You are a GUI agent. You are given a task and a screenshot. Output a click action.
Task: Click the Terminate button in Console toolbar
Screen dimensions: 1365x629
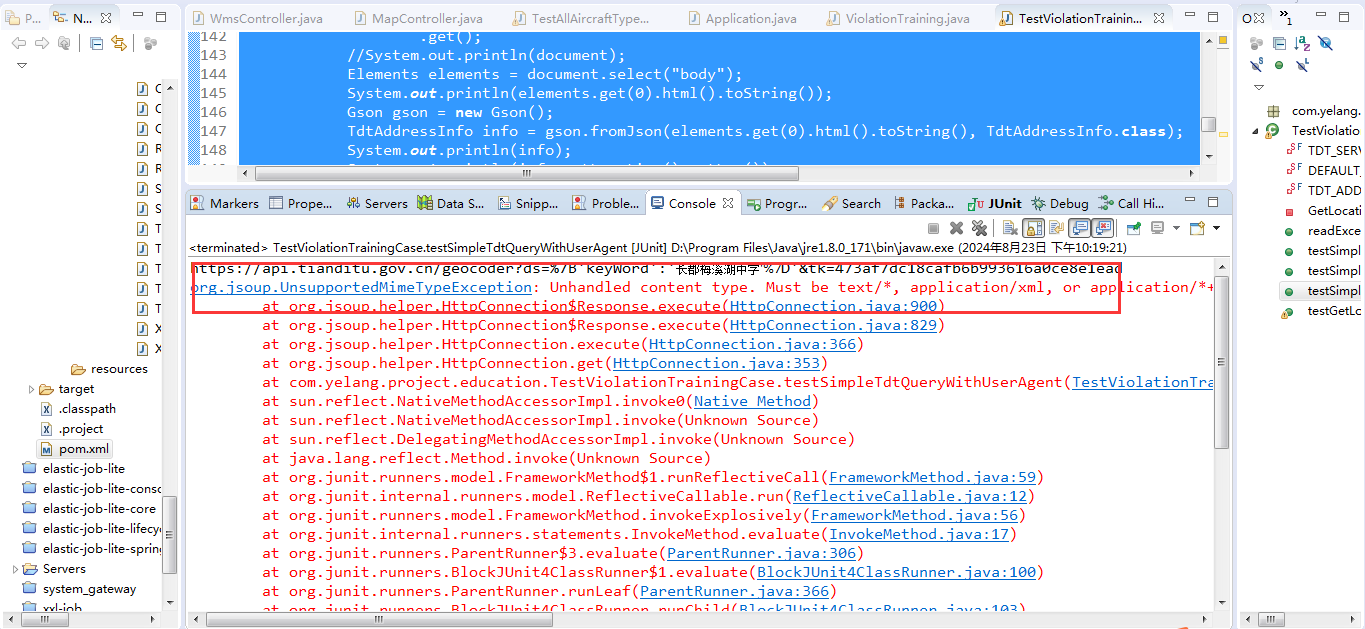(x=933, y=228)
